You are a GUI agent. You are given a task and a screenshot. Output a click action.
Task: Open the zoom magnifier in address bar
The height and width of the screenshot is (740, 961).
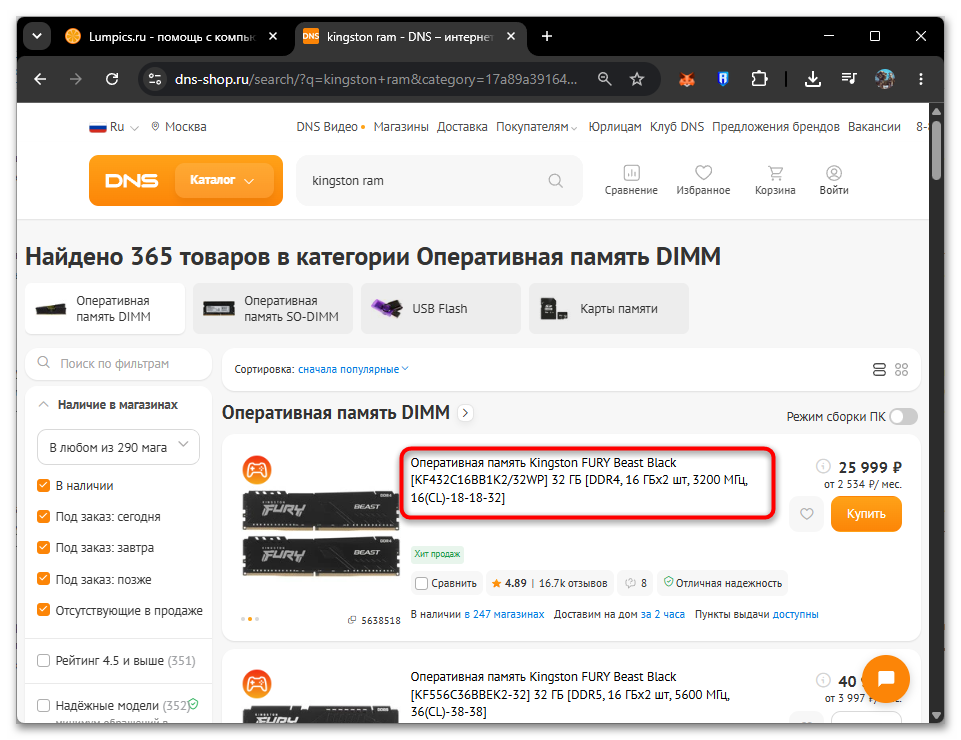(x=604, y=79)
